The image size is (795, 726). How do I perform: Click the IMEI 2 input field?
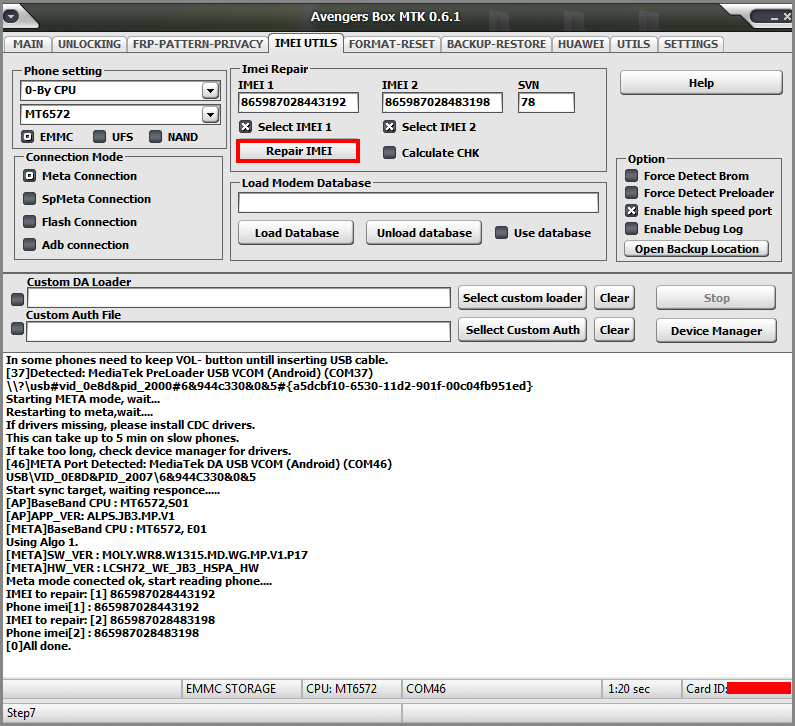pos(442,102)
